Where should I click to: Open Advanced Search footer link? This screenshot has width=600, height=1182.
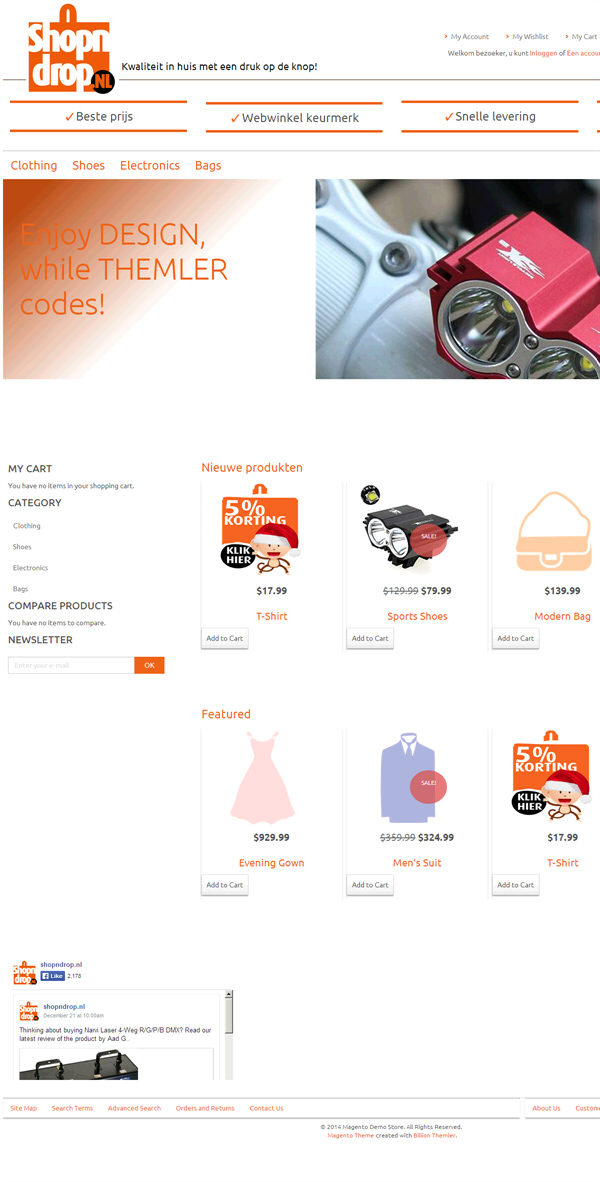click(x=134, y=1108)
